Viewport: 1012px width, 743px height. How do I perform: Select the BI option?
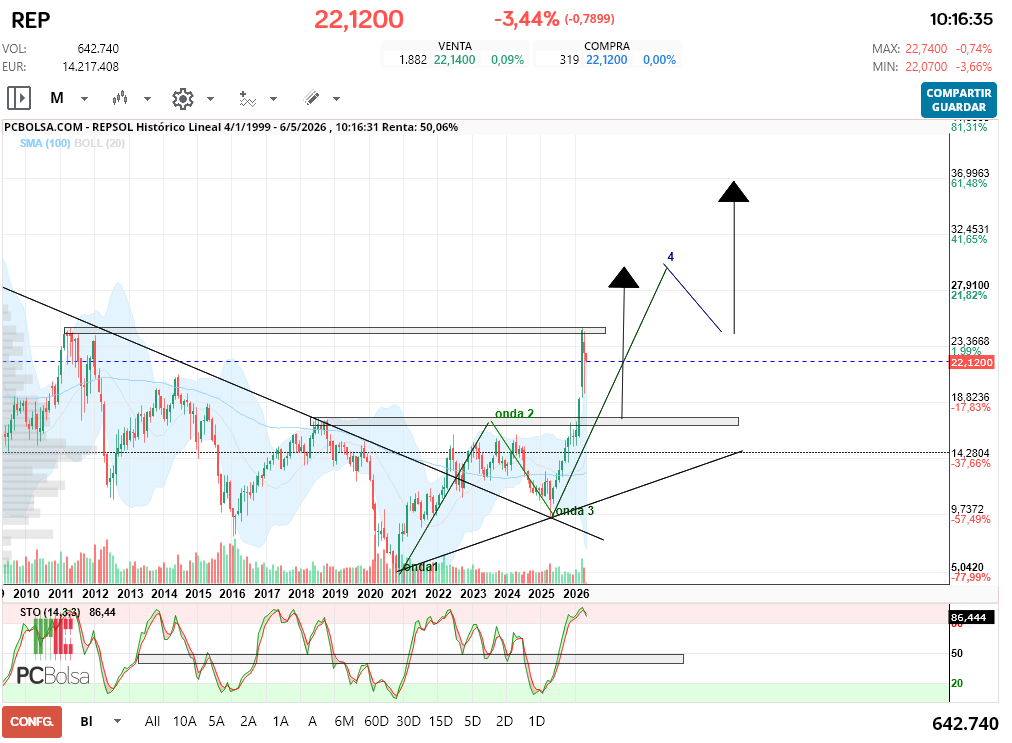[86, 721]
